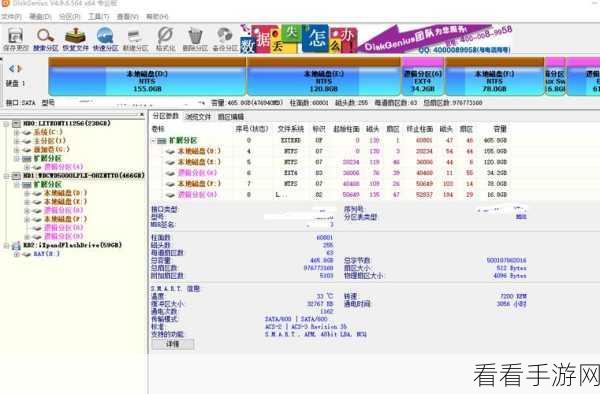Collapse 扩展分区 row in partition table
Image resolution: width=600 pixels, height=394 pixels.
(x=153, y=141)
